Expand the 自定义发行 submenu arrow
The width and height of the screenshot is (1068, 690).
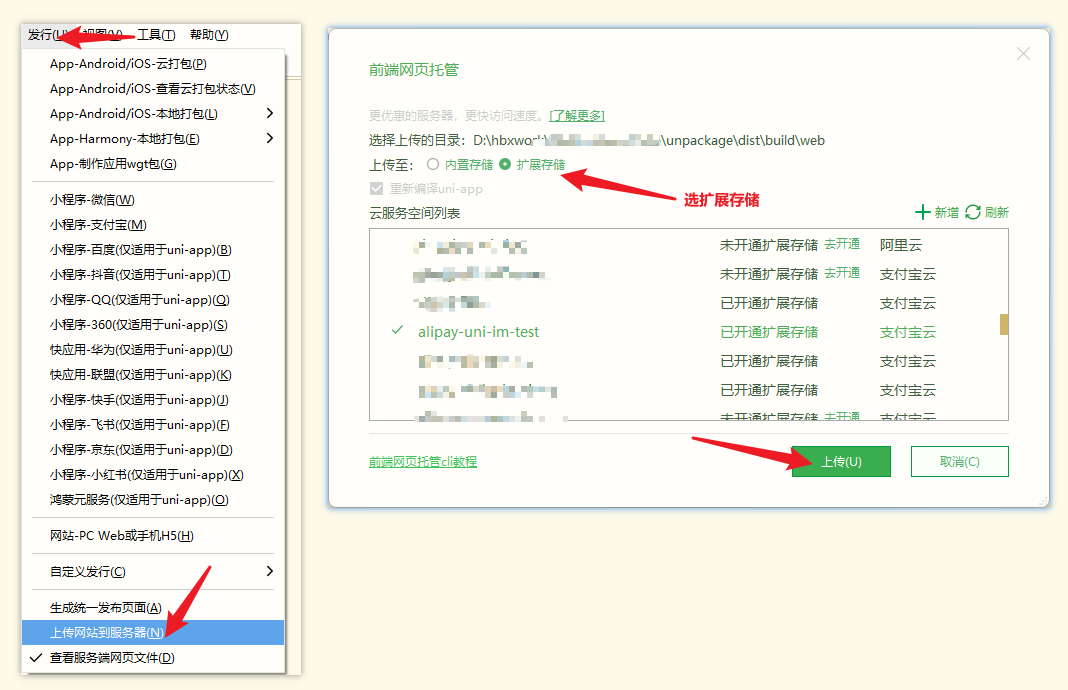(x=269, y=571)
